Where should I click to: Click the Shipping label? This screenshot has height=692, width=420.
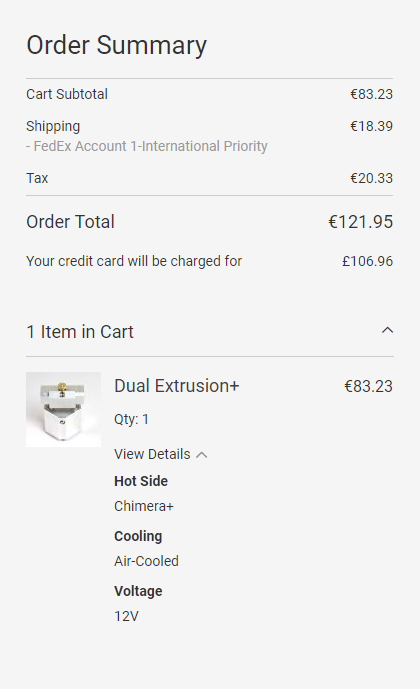click(x=53, y=126)
